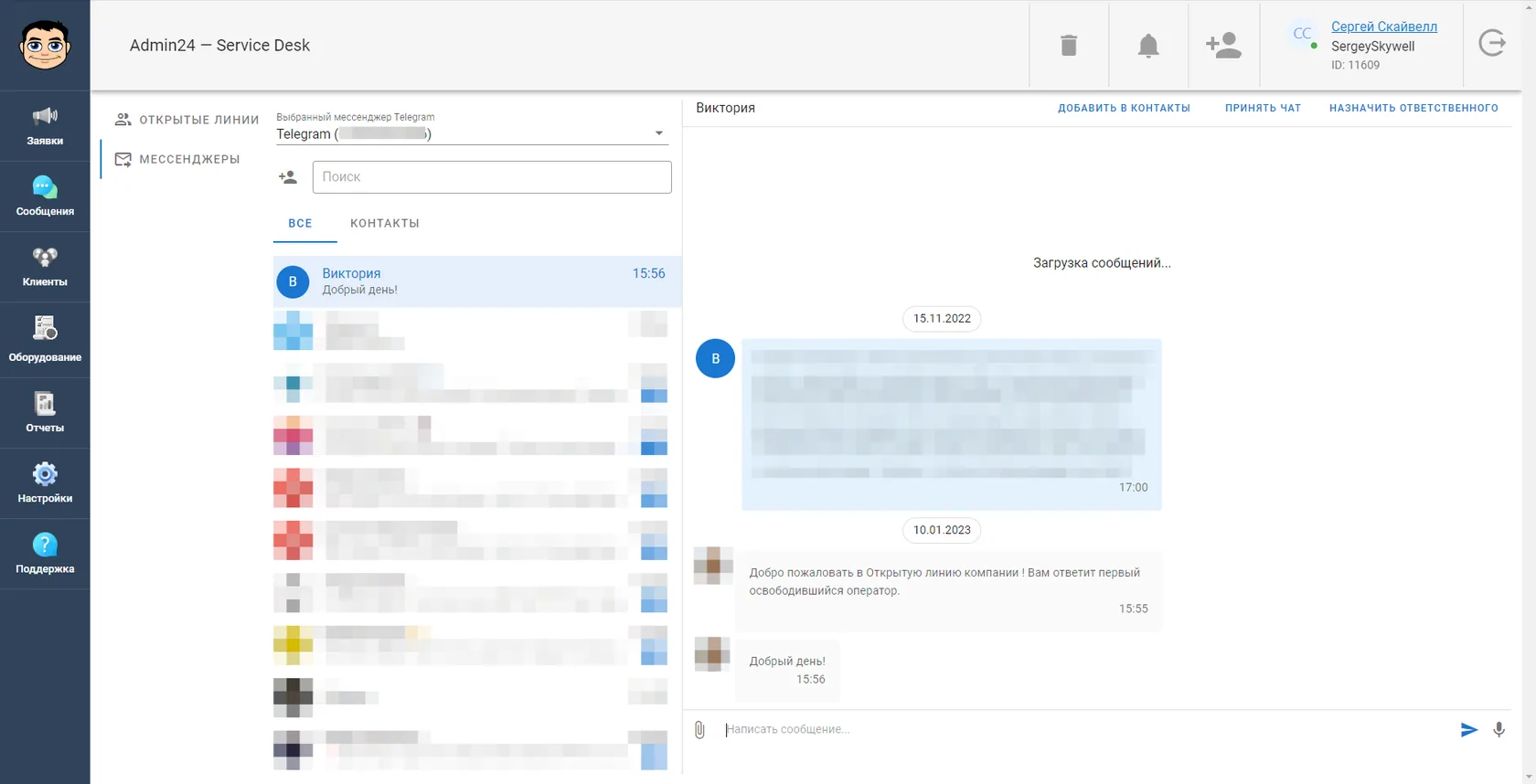1536x784 pixels.
Task: Switch to the Контакты tab
Action: click(385, 223)
